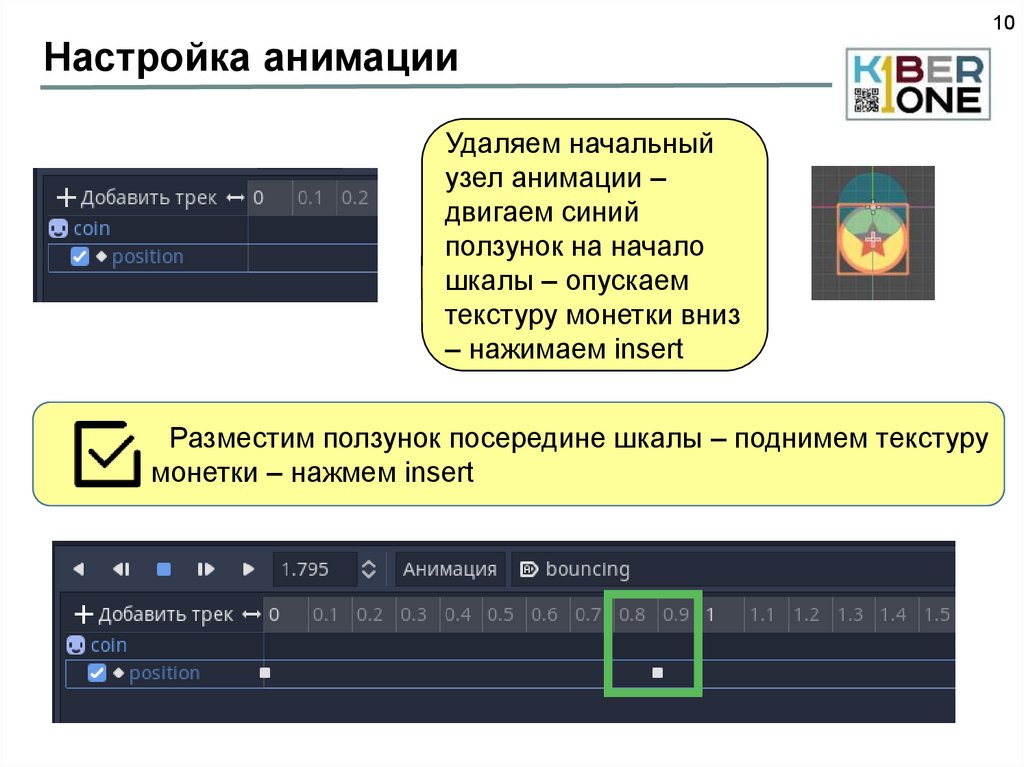Adjust animation position with spinner arrows
This screenshot has height=767, width=1024.
369,569
